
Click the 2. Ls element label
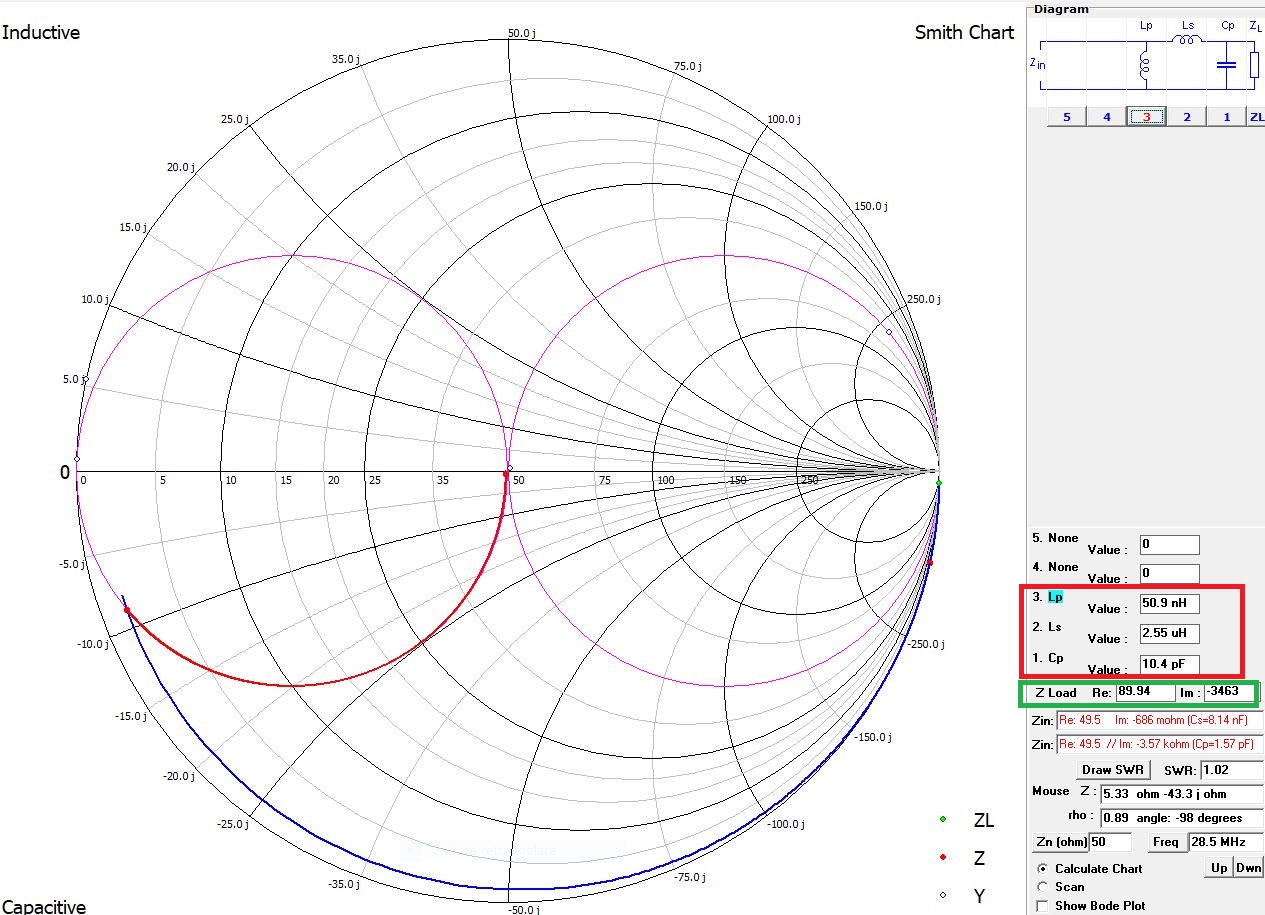(1047, 627)
